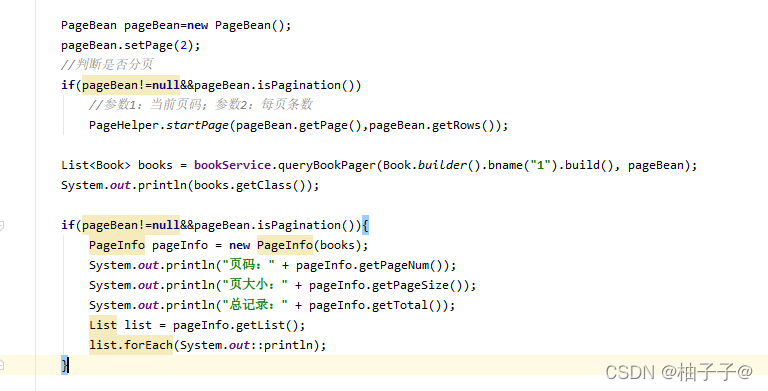The image size is (768, 391).
Task: Click the string "页大小："
Action: click(x=255, y=285)
